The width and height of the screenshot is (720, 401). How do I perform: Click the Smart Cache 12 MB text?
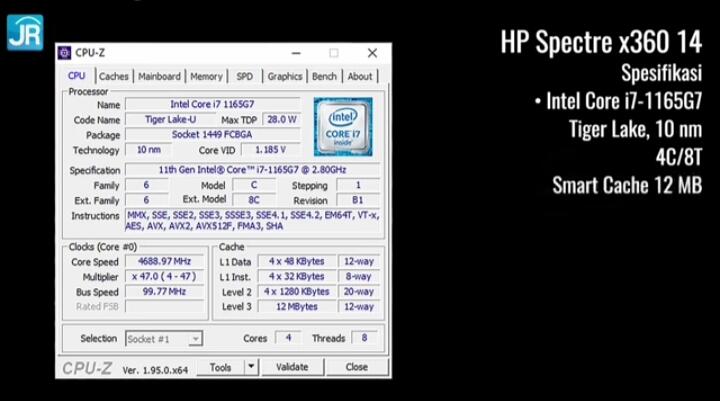627,185
